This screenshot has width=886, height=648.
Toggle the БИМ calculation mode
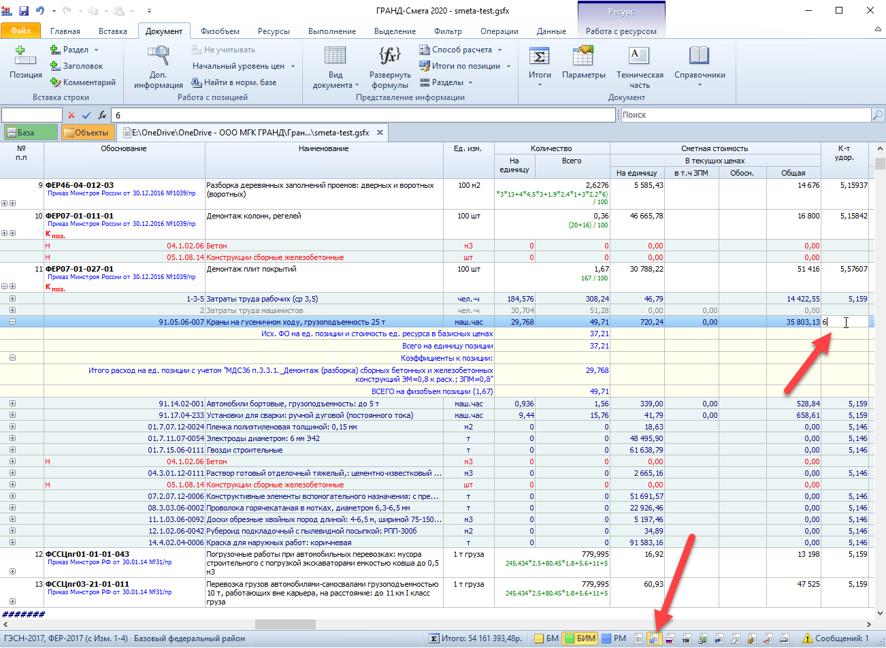[580, 639]
